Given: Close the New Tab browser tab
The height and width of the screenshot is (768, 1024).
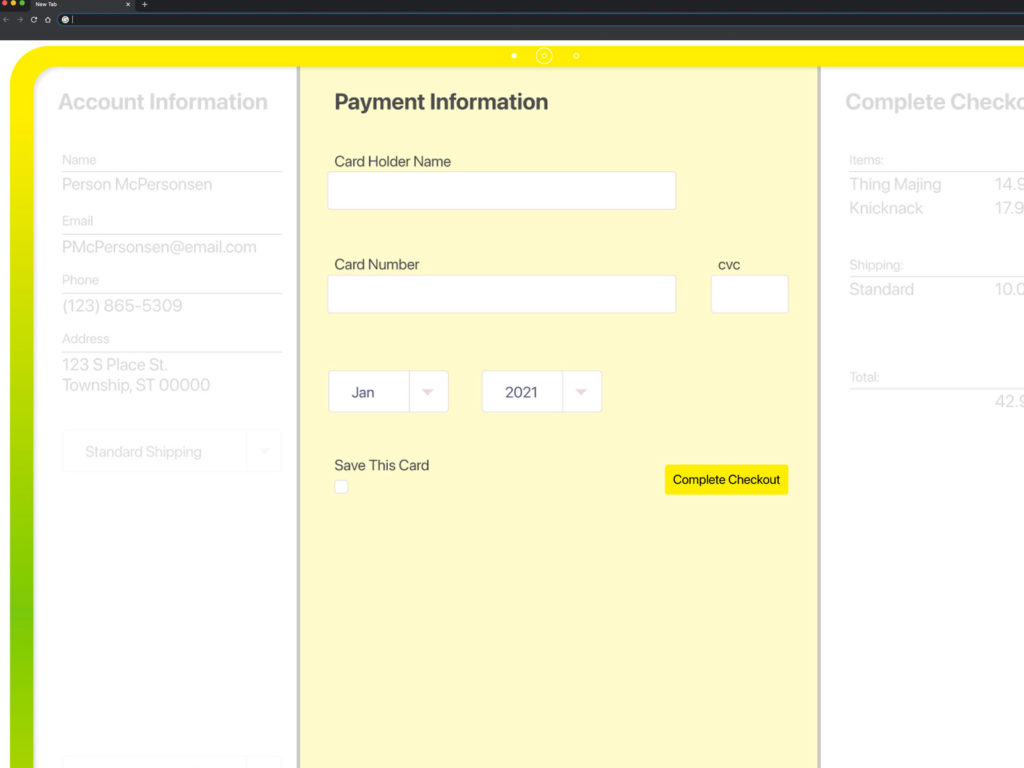Looking at the screenshot, I should tap(128, 5).
